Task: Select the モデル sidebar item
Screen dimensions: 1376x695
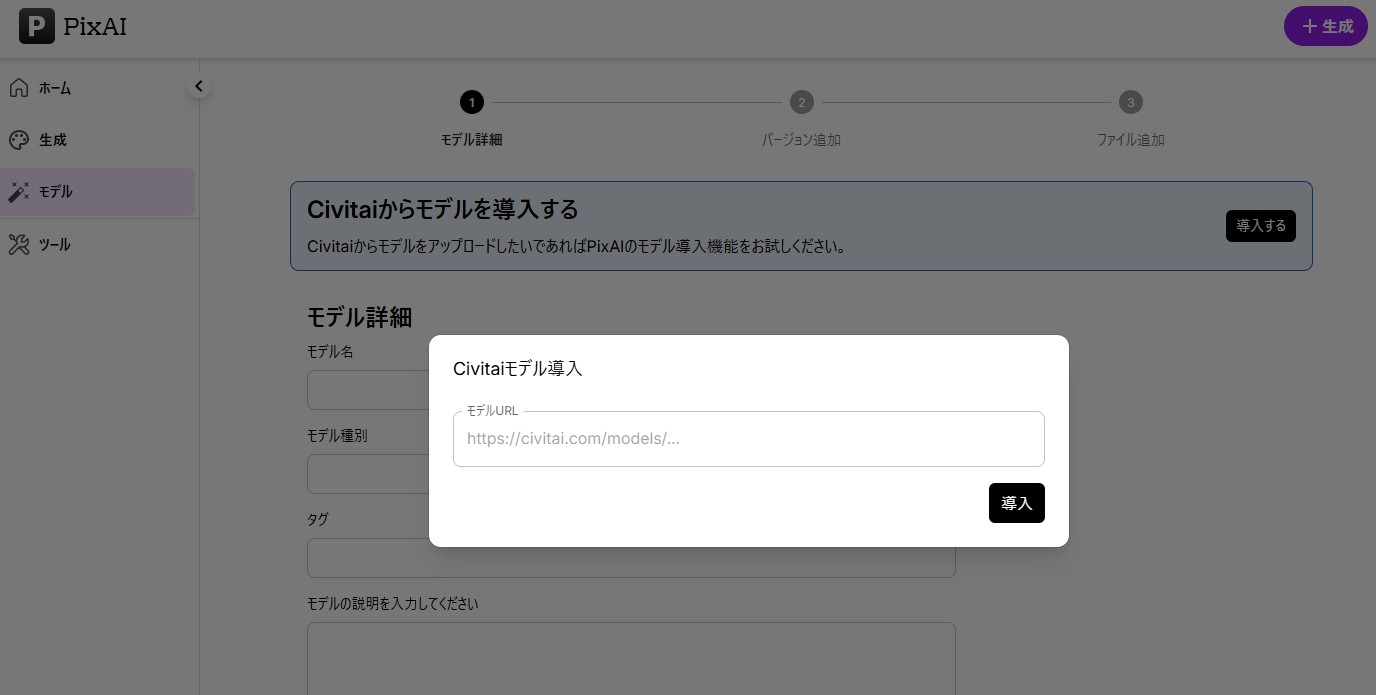Action: click(97, 192)
